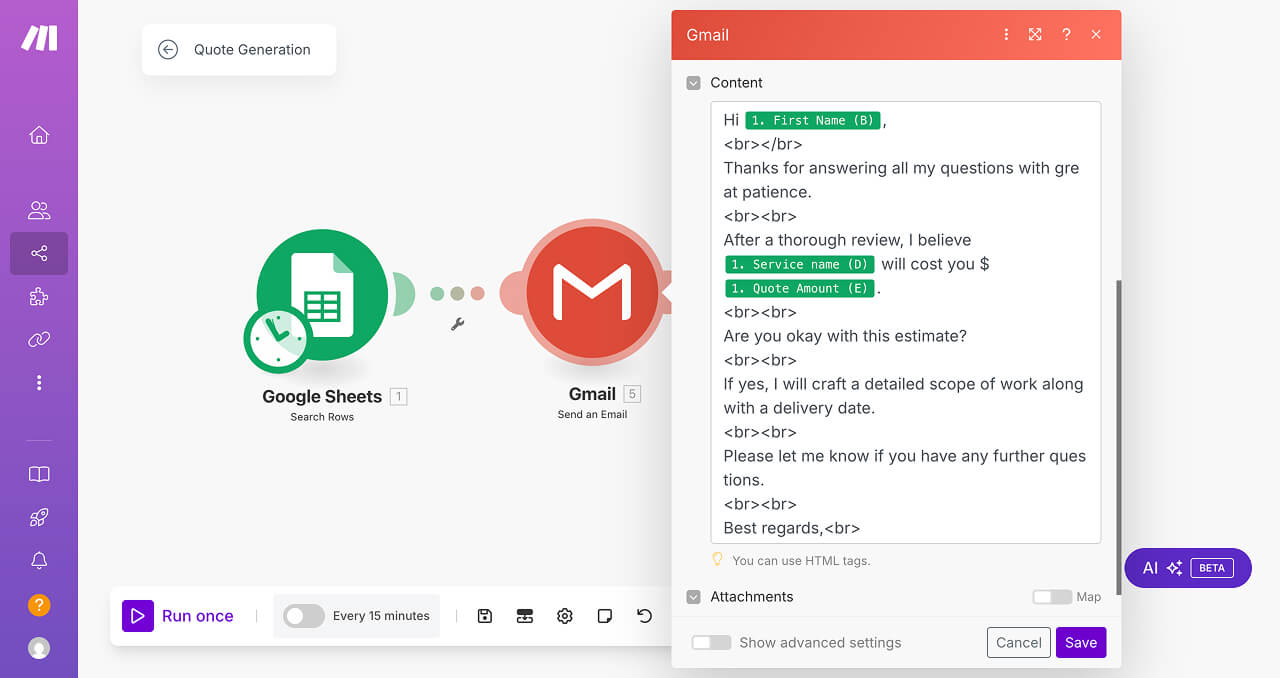Open the Connections link icon
Screen dimensions: 1280x678
(39, 339)
